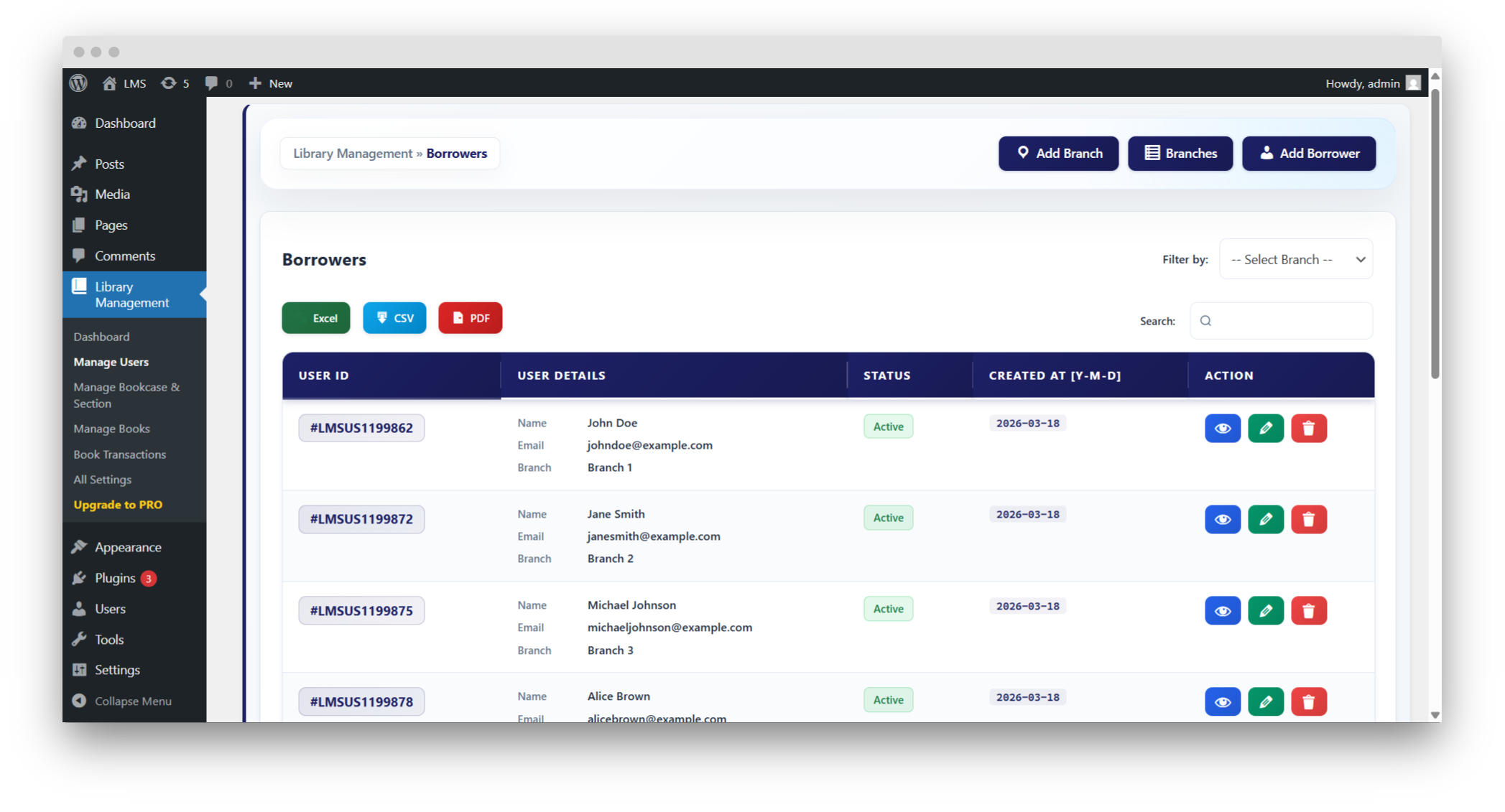Edit Michael Johnson's record via pencil icon
This screenshot has height=812, width=1505.
click(x=1265, y=611)
